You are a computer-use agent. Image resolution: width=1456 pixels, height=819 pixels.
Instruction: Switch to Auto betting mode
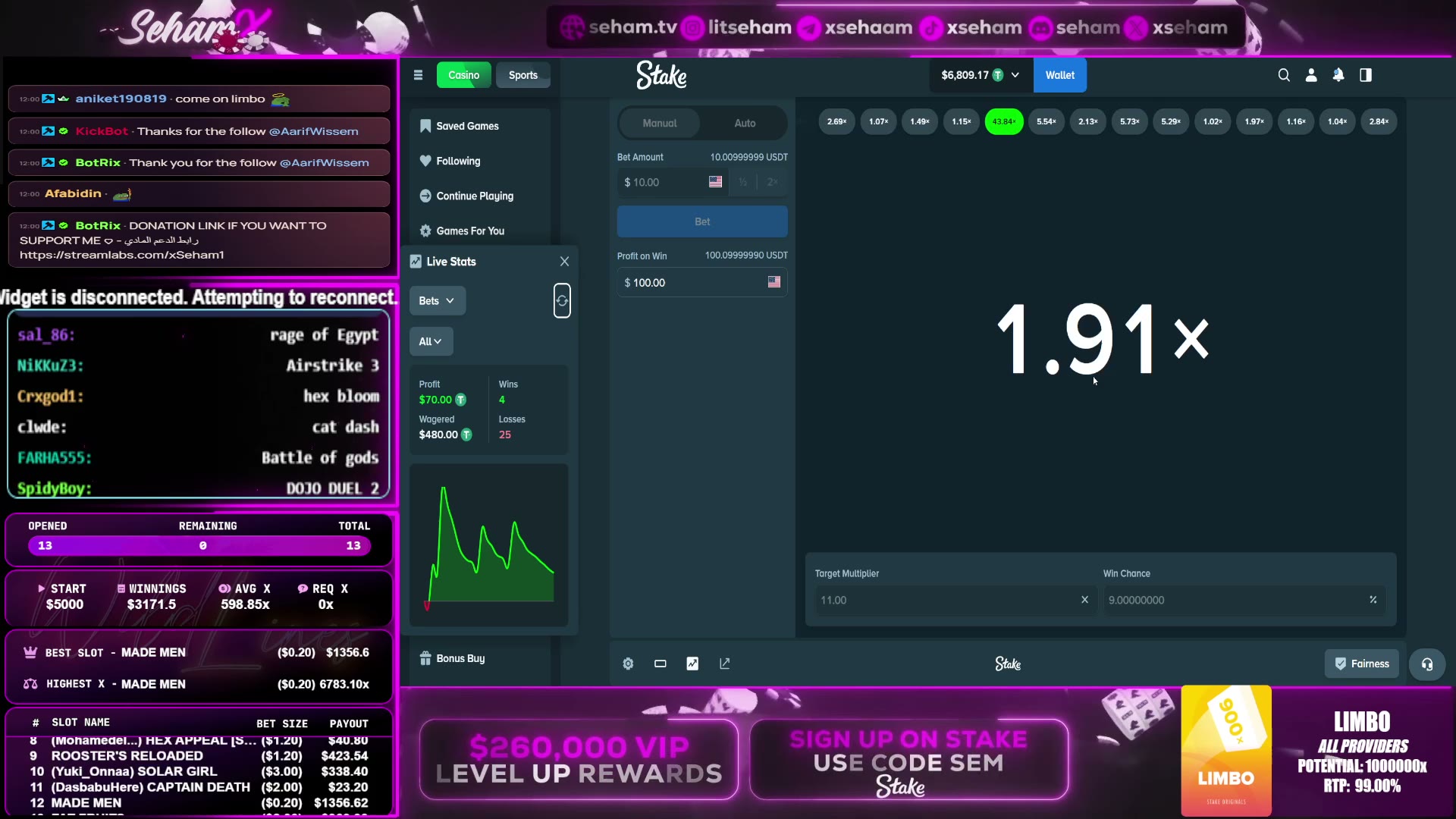pyautogui.click(x=745, y=123)
